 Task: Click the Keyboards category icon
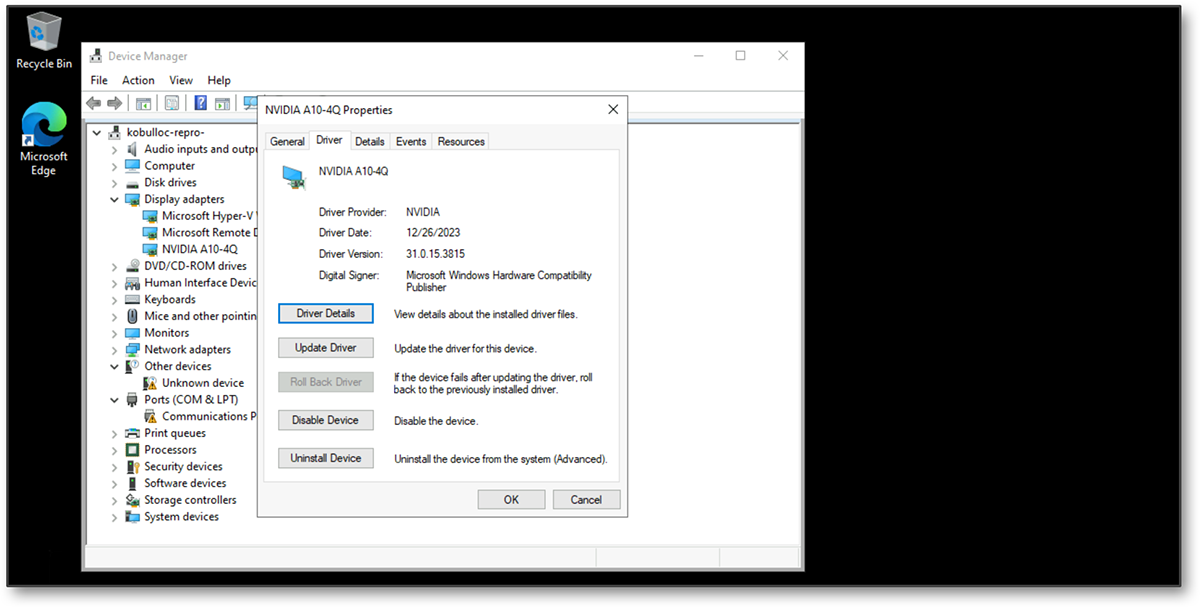133,300
